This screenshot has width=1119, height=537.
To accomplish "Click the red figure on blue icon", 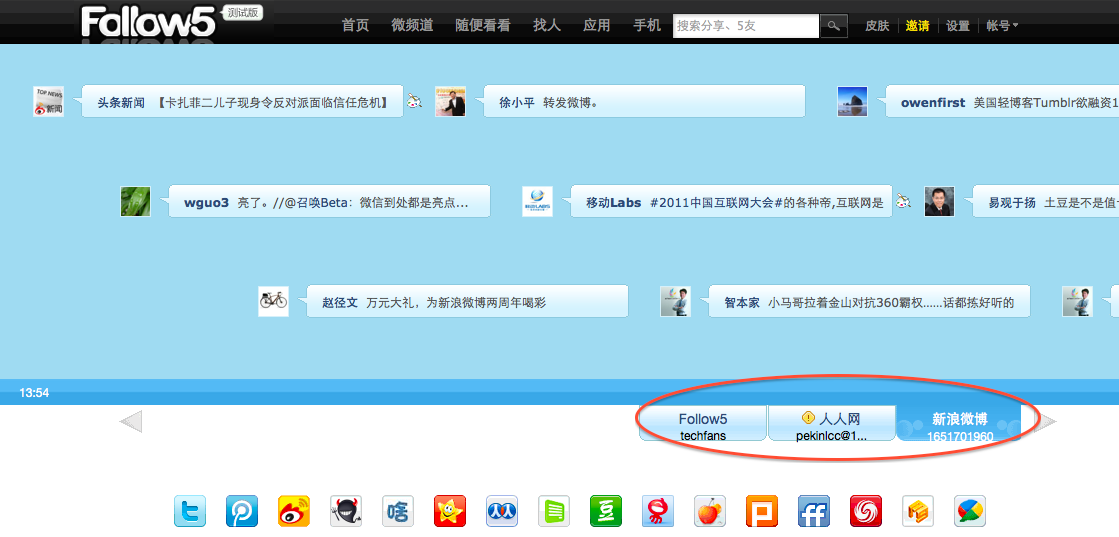I will click(x=658, y=511).
